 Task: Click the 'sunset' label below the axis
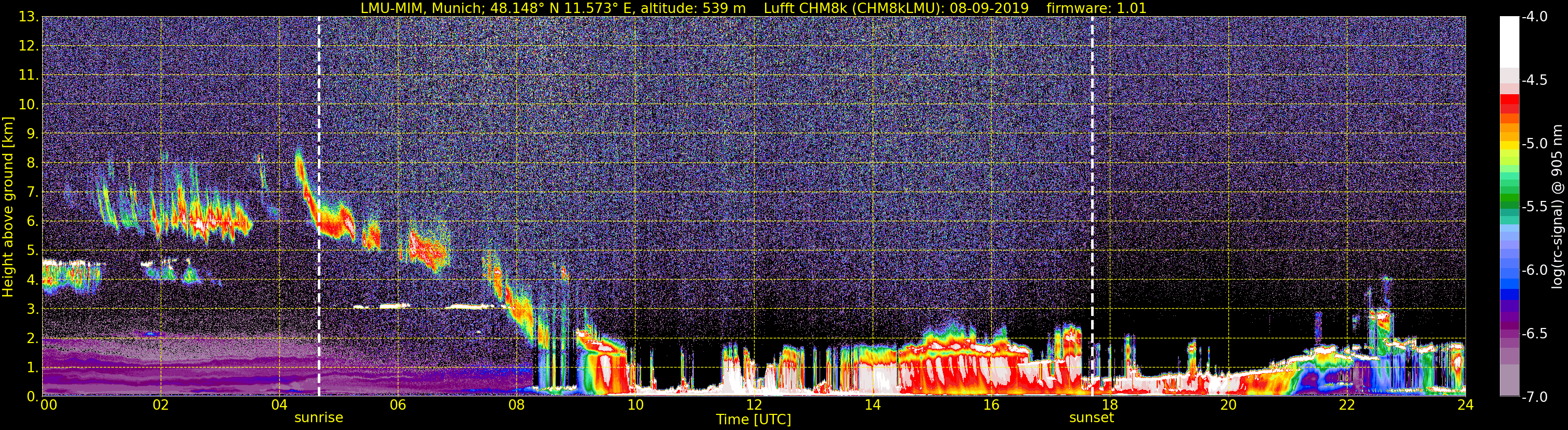pyautogui.click(x=1092, y=418)
